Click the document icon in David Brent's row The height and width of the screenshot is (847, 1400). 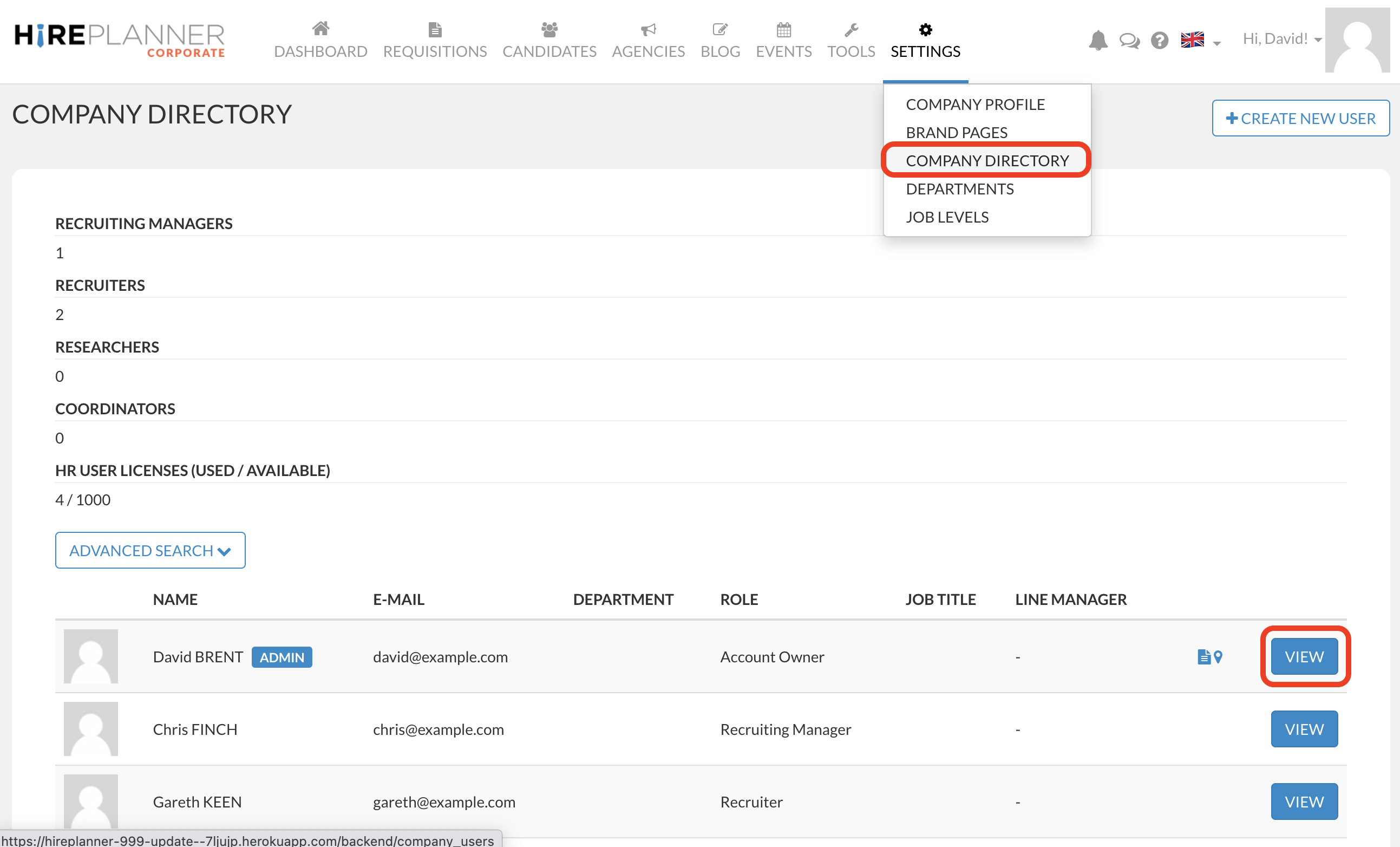click(1203, 656)
